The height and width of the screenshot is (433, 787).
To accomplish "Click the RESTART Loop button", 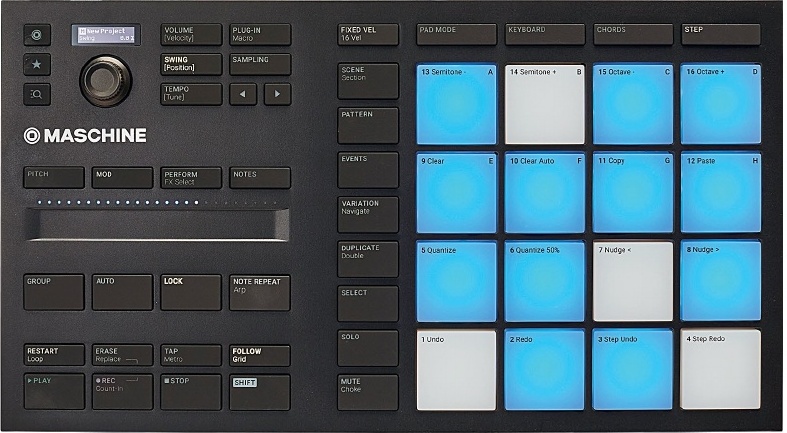I will pyautogui.click(x=54, y=355).
